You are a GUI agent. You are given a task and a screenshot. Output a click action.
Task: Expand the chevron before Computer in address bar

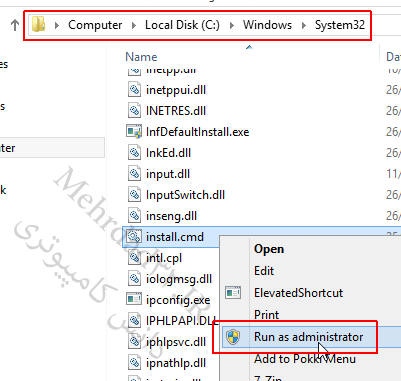click(x=57, y=25)
